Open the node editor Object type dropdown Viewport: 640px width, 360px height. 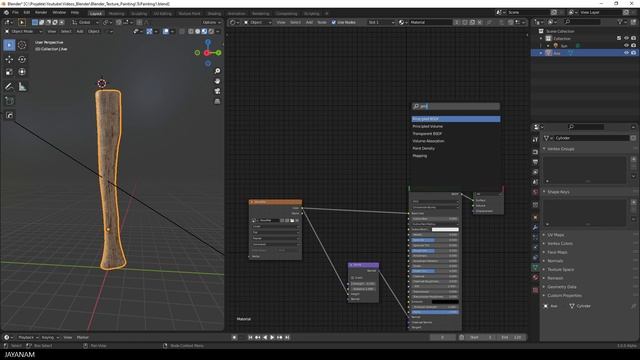coord(257,22)
